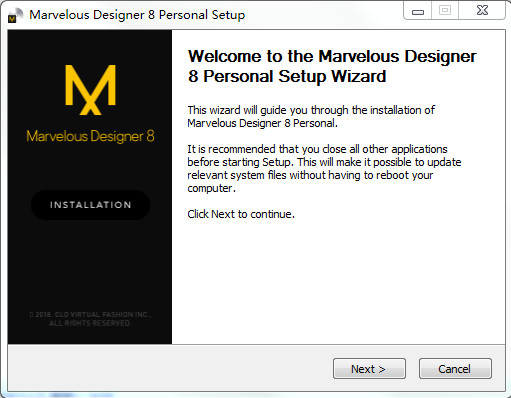Click the 'It is recommended that you close' paragraph
This screenshot has height=398, width=511.
point(324,168)
